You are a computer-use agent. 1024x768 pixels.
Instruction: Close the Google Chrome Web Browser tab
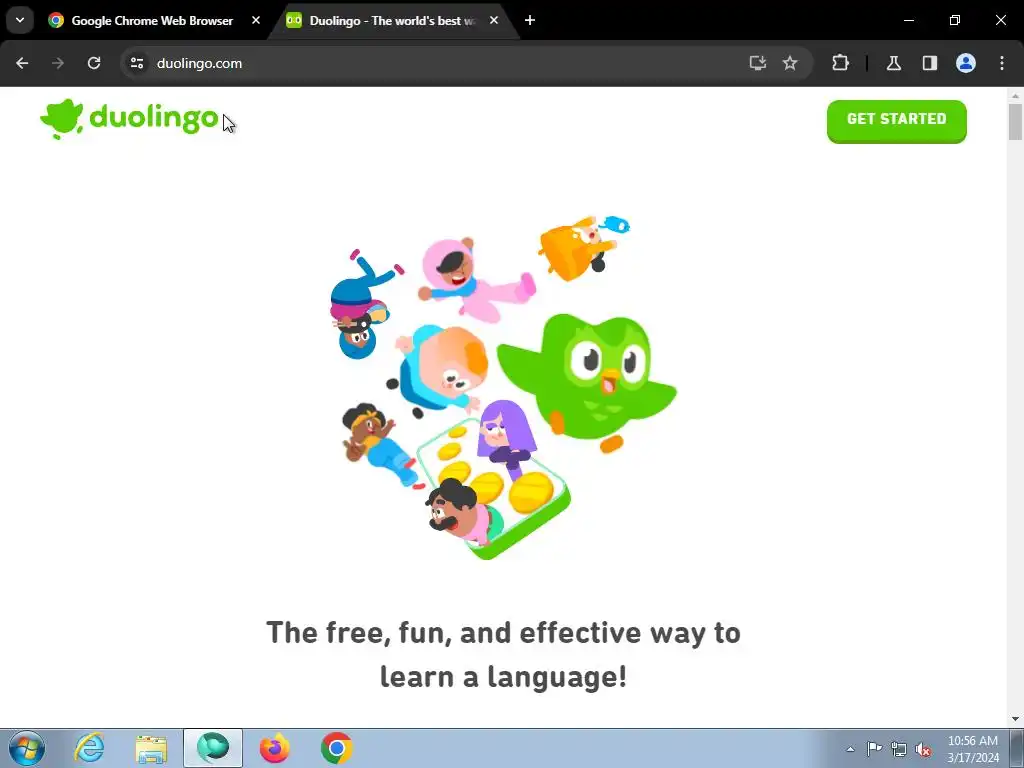[x=256, y=20]
